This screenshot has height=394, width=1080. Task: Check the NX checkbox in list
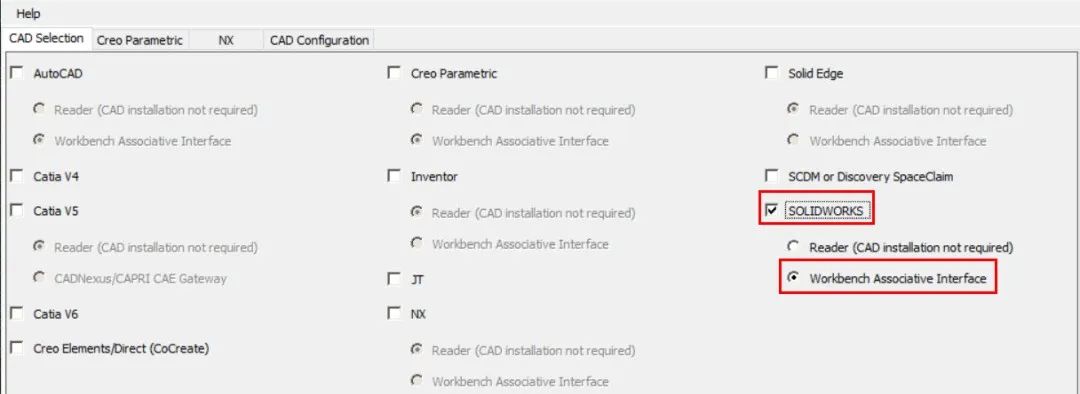(x=394, y=314)
